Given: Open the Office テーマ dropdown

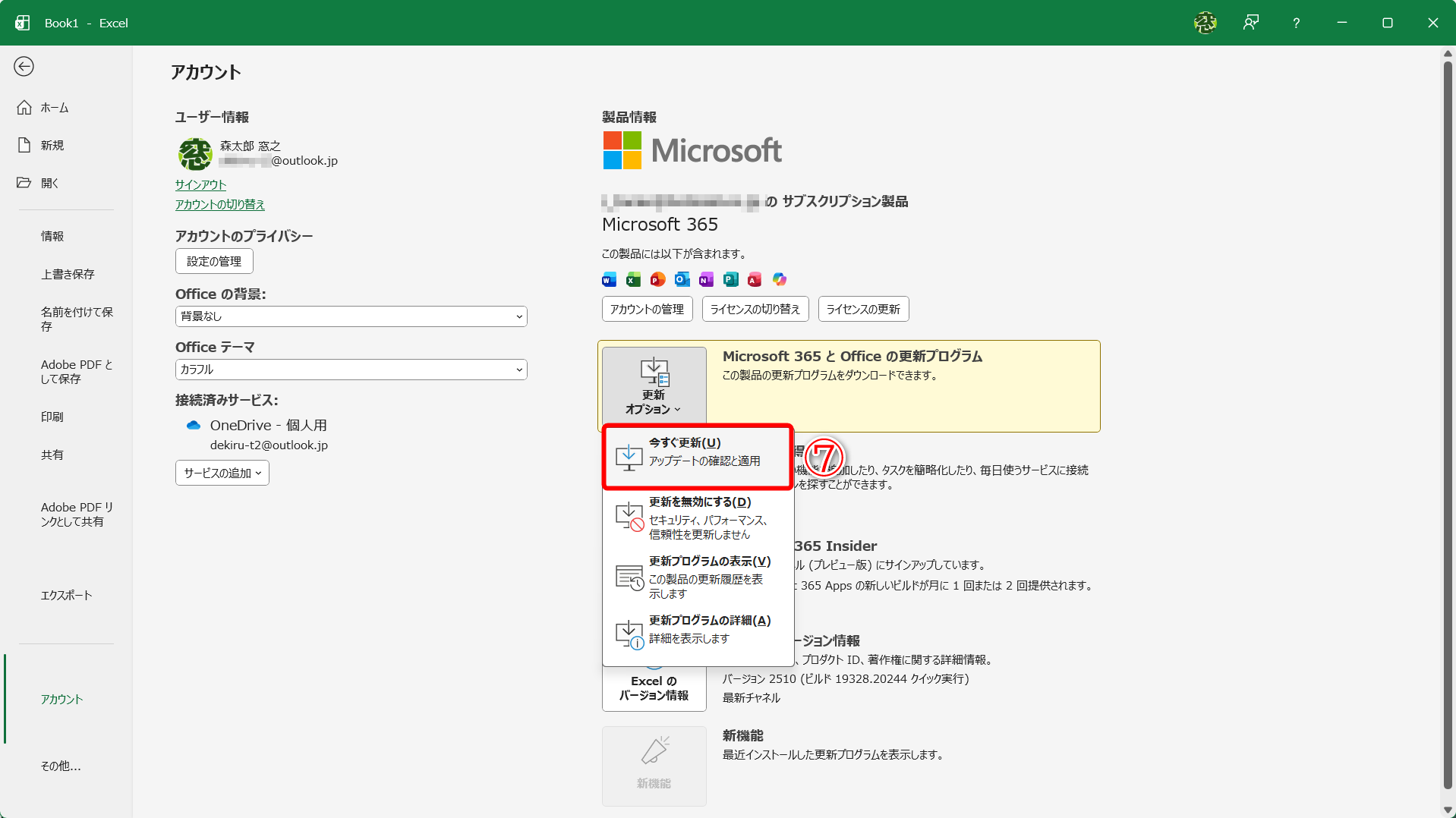Looking at the screenshot, I should click(350, 370).
